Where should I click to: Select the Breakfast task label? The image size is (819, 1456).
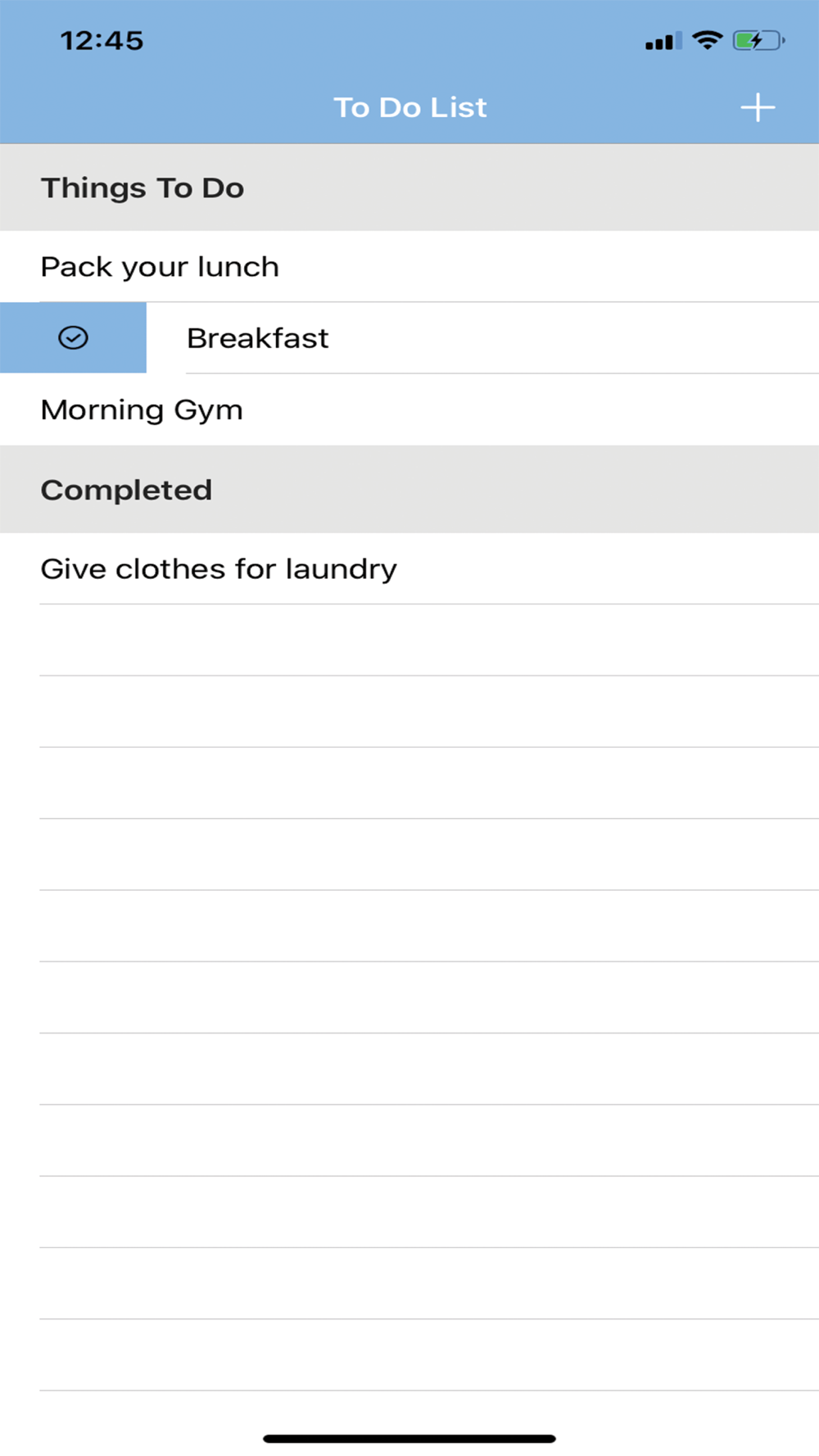[257, 338]
